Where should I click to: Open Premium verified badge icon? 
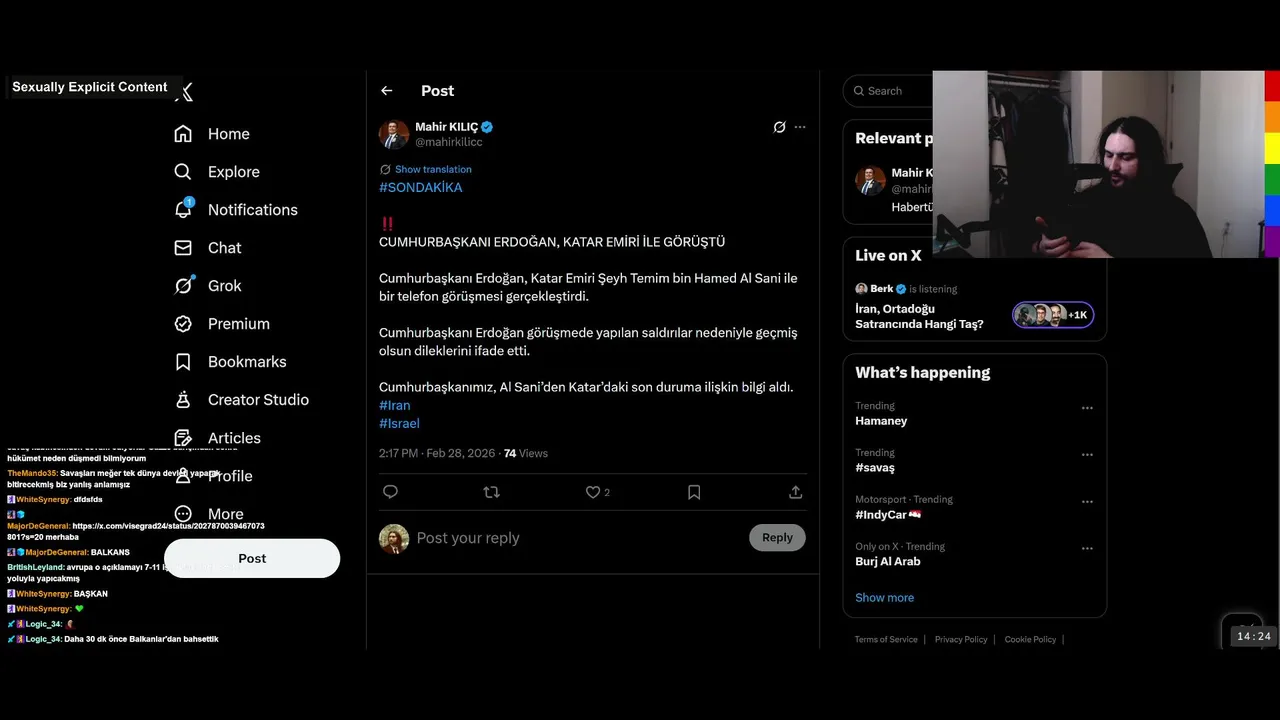click(x=183, y=324)
